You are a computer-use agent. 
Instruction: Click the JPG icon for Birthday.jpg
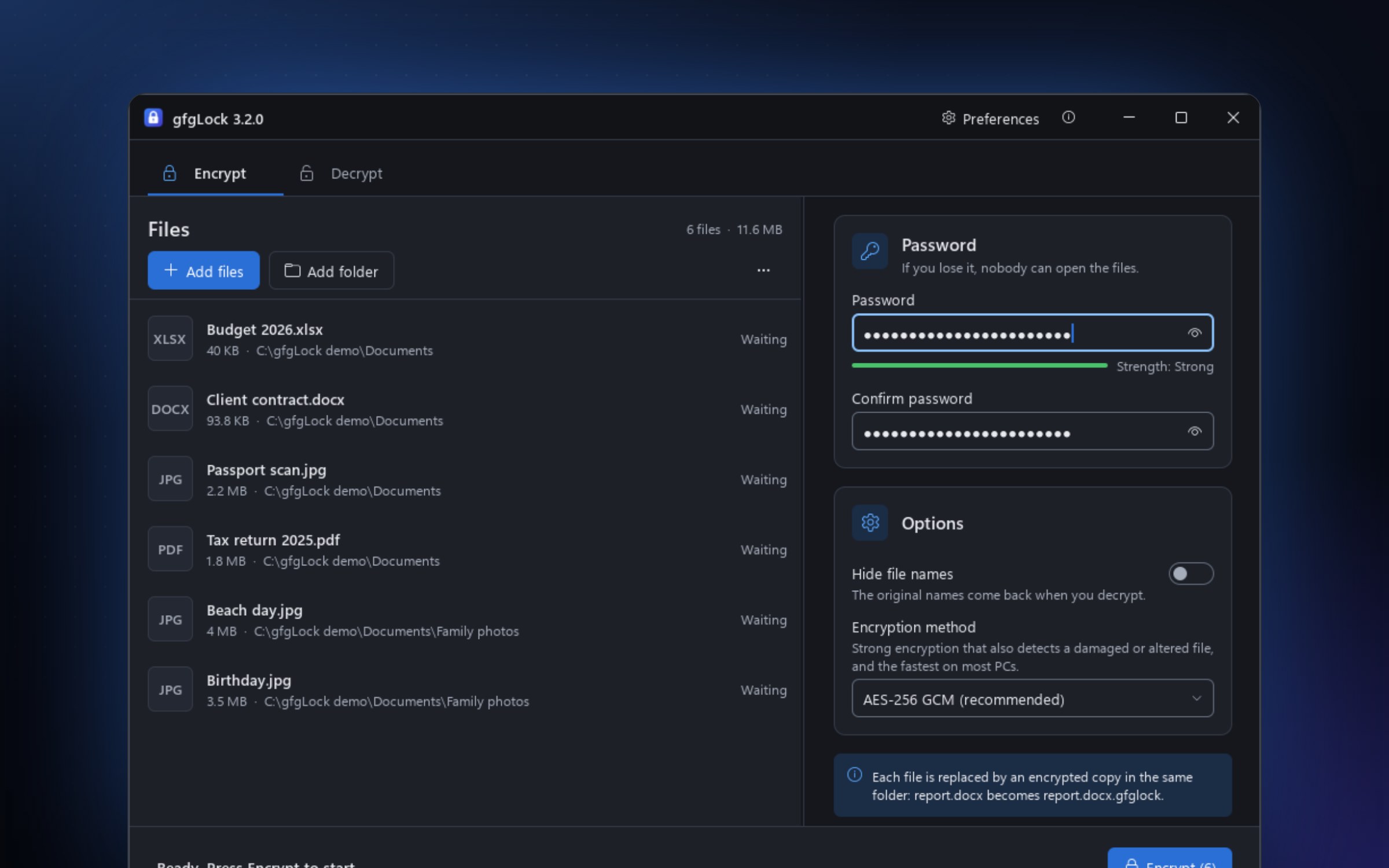point(170,689)
